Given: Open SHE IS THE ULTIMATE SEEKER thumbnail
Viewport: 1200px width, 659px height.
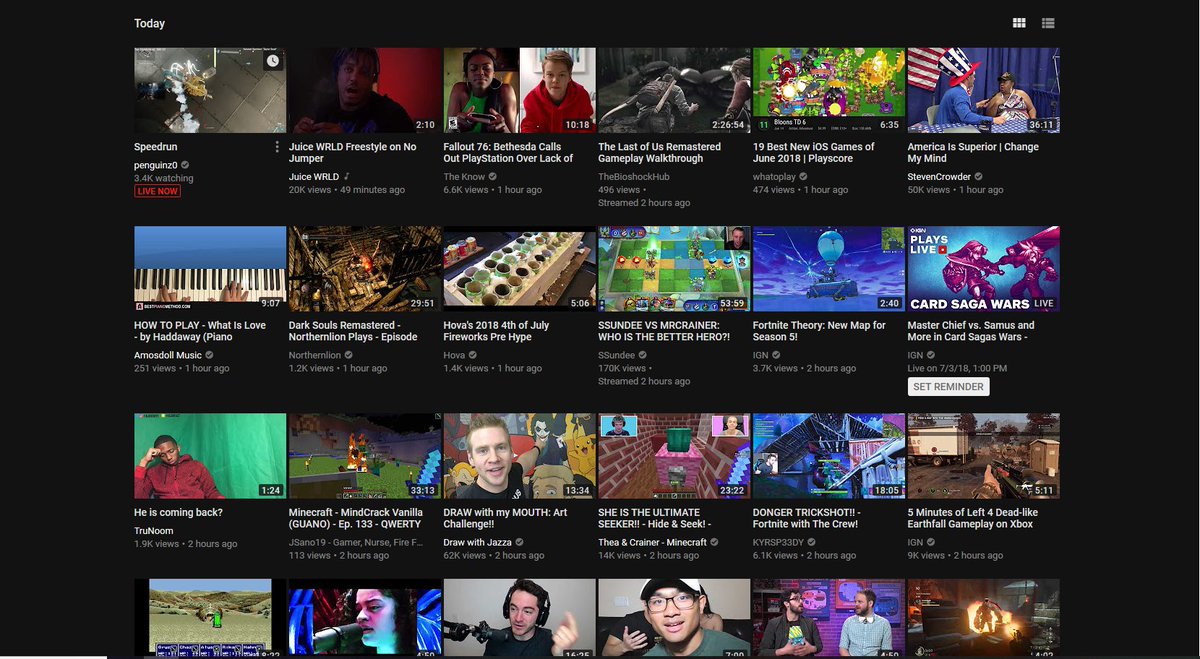Looking at the screenshot, I should click(x=674, y=456).
